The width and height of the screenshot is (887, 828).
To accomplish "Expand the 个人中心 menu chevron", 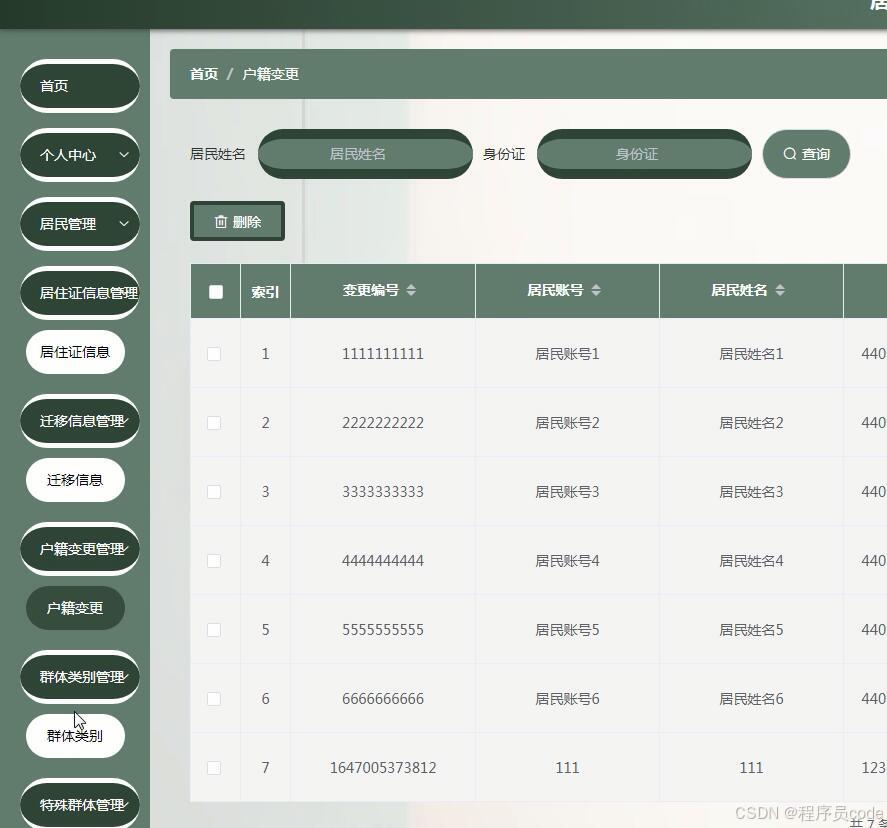I will point(124,154).
